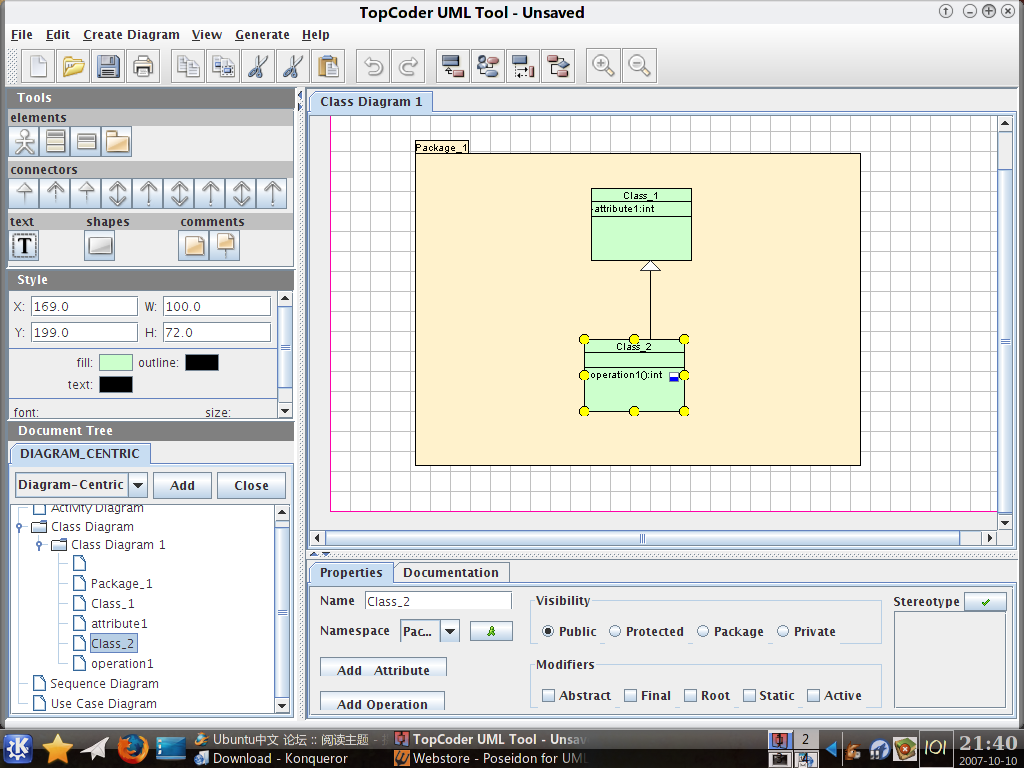Select the package folder element tool
Image resolution: width=1024 pixels, height=768 pixels.
tap(117, 142)
